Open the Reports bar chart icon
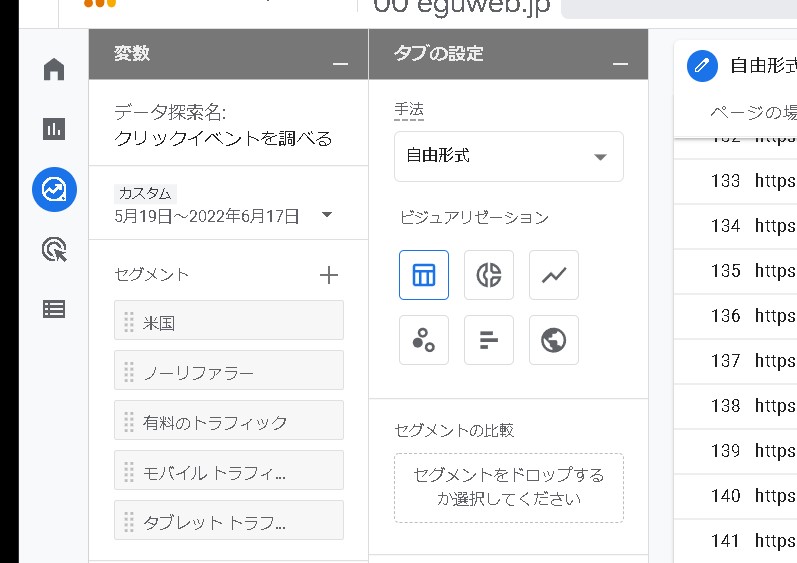This screenshot has width=797, height=563. pos(54,129)
